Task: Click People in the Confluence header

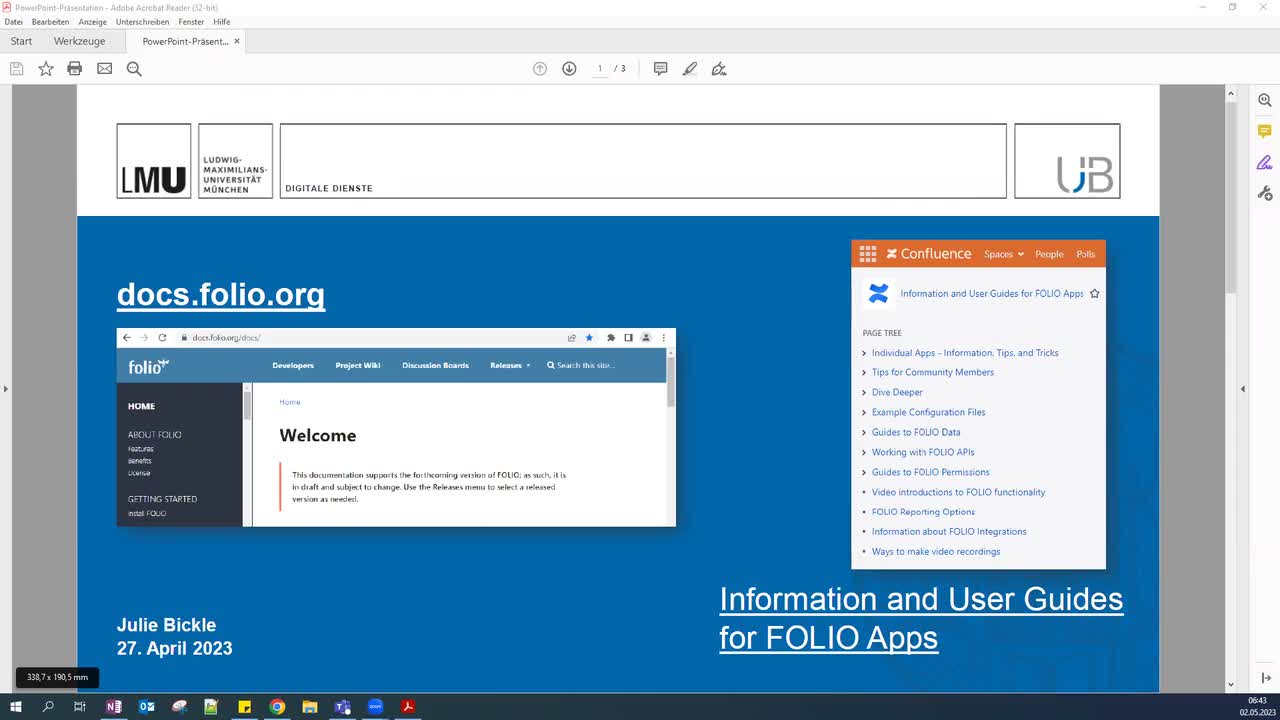Action: point(1049,254)
